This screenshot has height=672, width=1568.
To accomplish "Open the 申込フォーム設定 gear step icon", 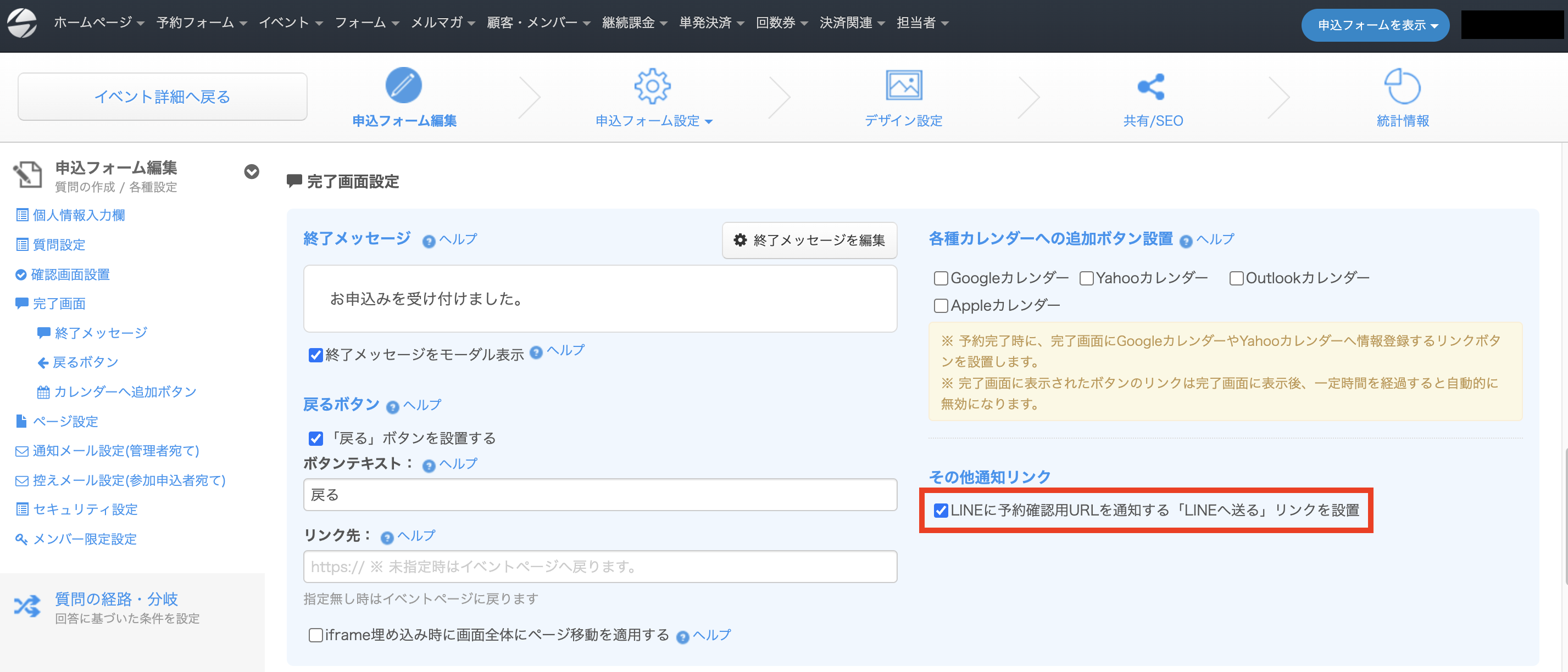I will (653, 86).
